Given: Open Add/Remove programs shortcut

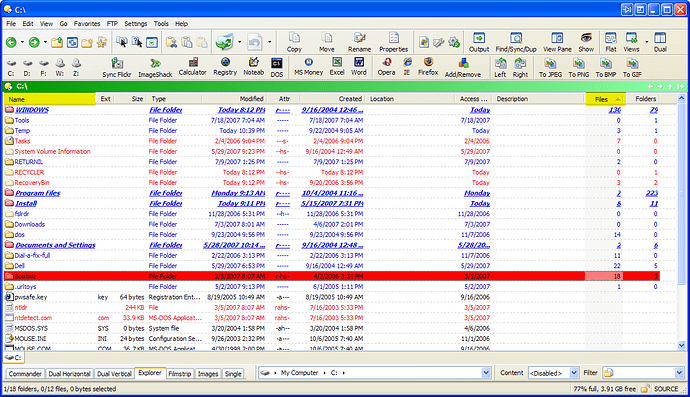Looking at the screenshot, I should (462, 68).
